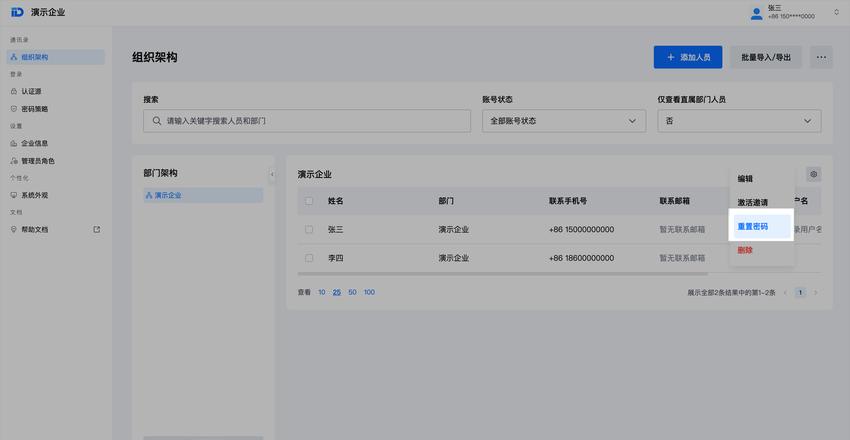Focus the 搜索 keyword input field

(x=307, y=121)
